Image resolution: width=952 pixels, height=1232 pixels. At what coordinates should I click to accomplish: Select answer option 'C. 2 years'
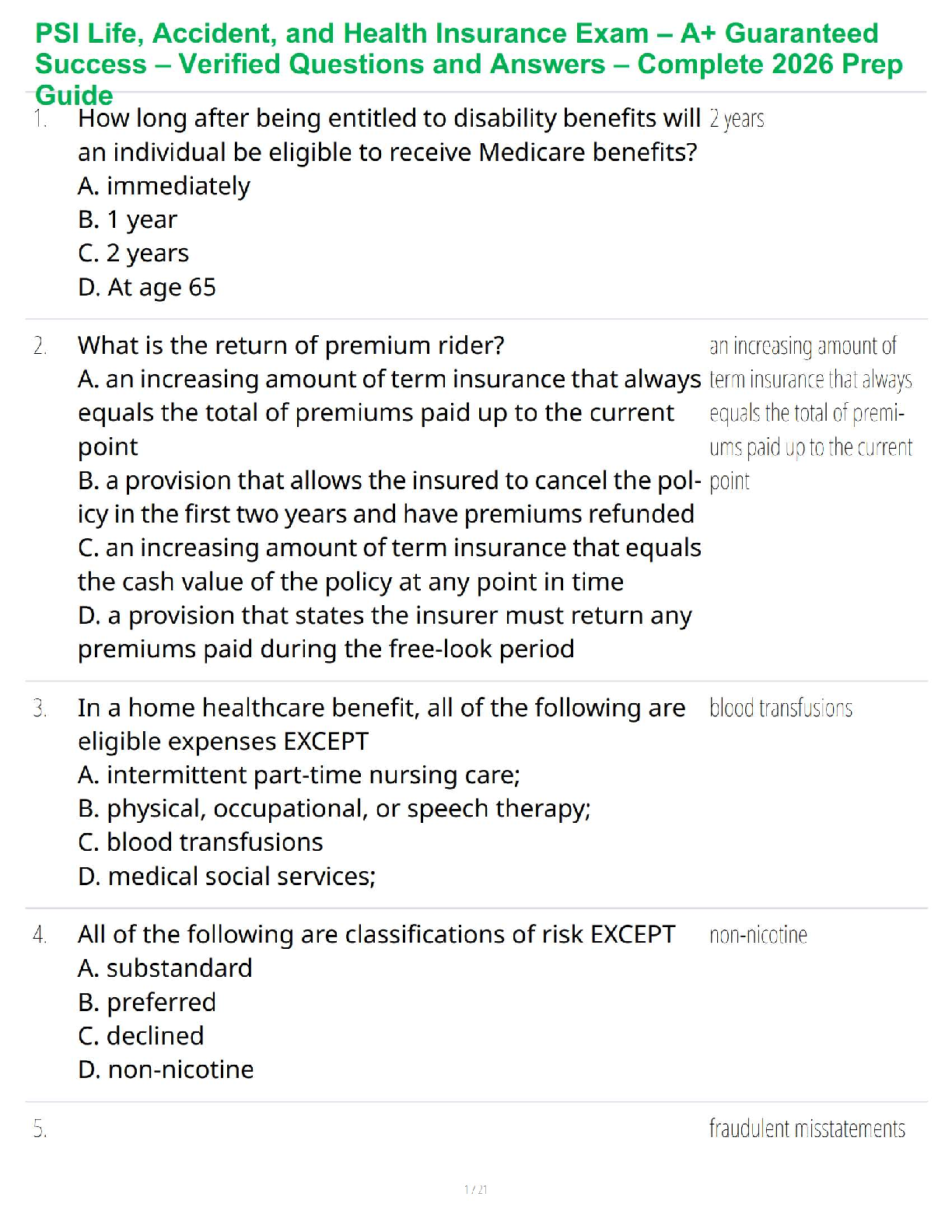tap(133, 254)
